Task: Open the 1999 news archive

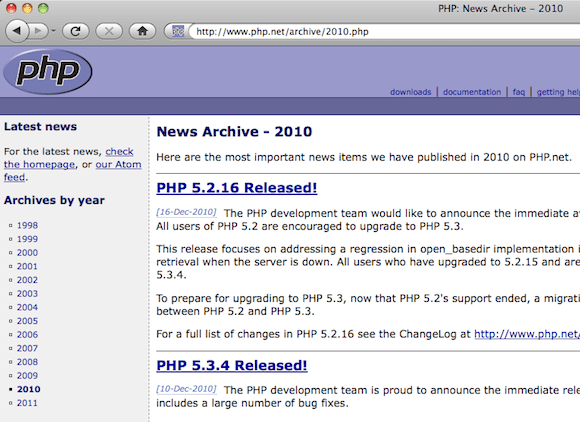Action: click(x=27, y=239)
